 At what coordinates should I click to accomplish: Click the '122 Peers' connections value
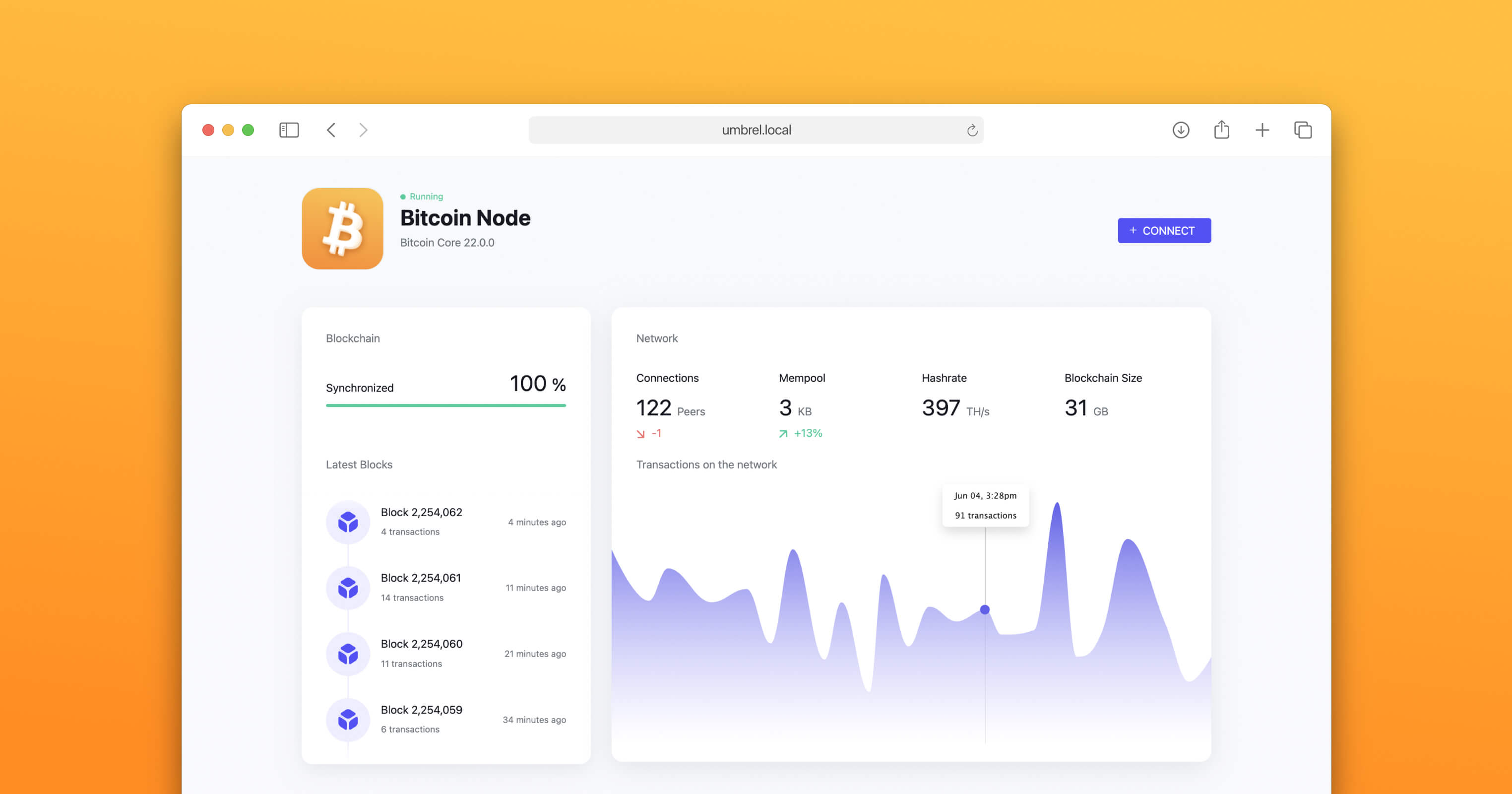[670, 408]
